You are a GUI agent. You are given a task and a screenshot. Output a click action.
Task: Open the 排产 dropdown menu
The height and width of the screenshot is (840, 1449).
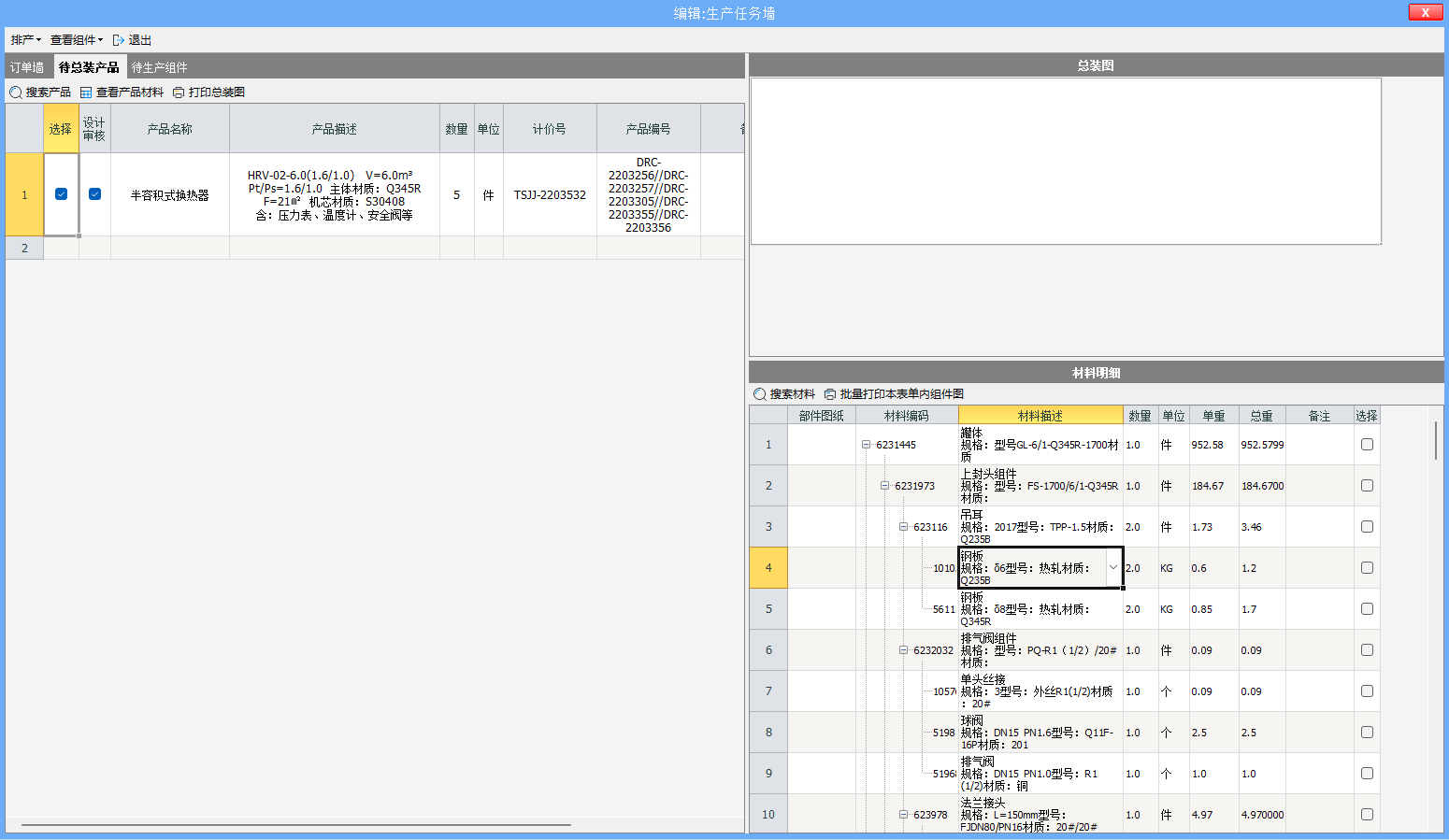[26, 39]
